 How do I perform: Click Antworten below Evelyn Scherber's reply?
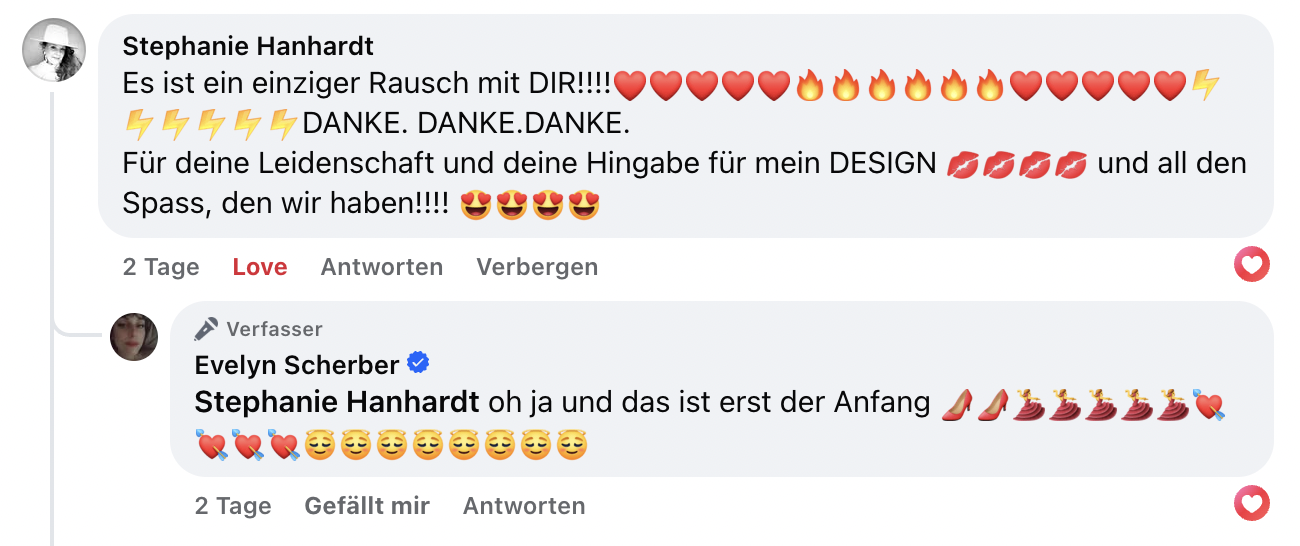point(523,506)
